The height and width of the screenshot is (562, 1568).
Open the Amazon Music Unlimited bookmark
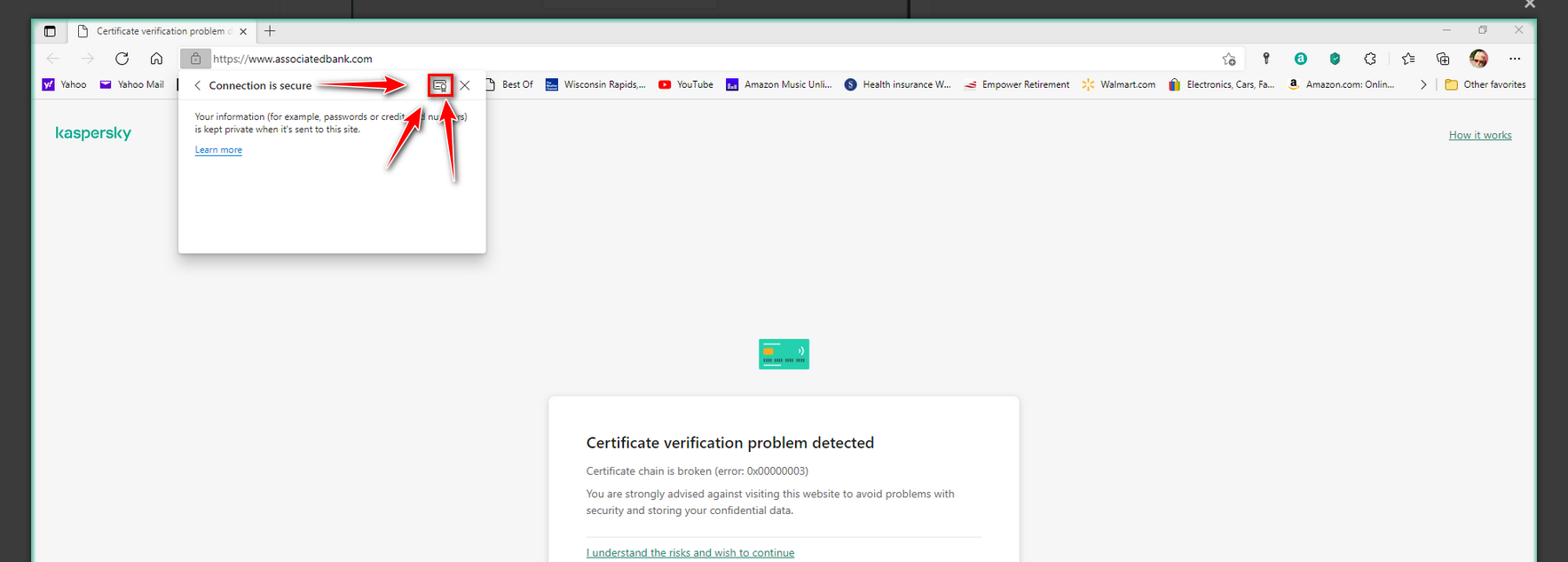tap(778, 84)
